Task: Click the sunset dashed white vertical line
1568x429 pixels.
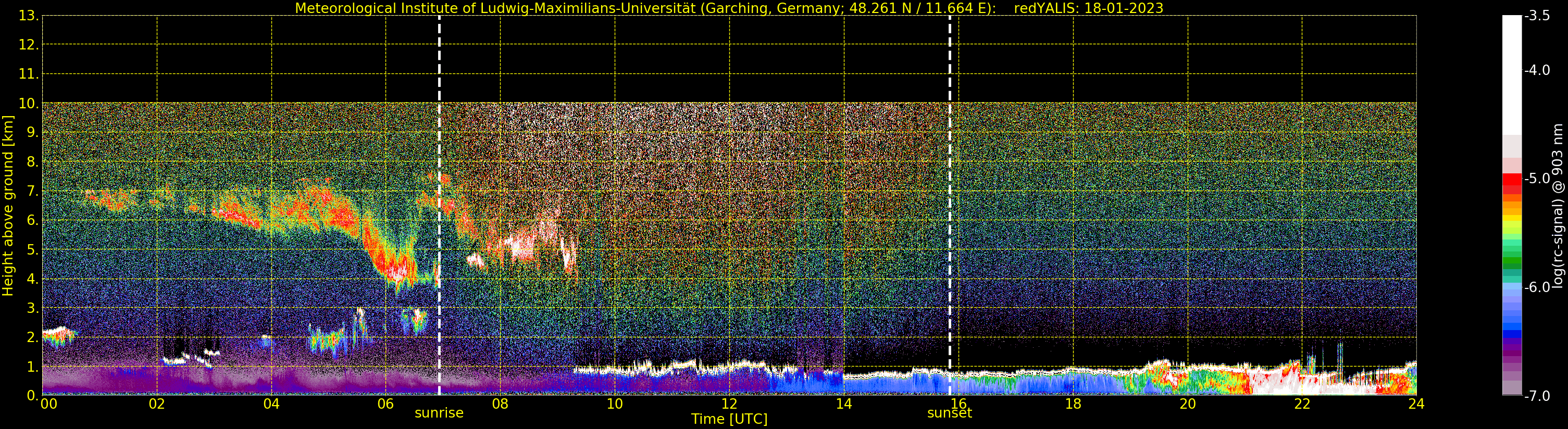Action: (950, 206)
